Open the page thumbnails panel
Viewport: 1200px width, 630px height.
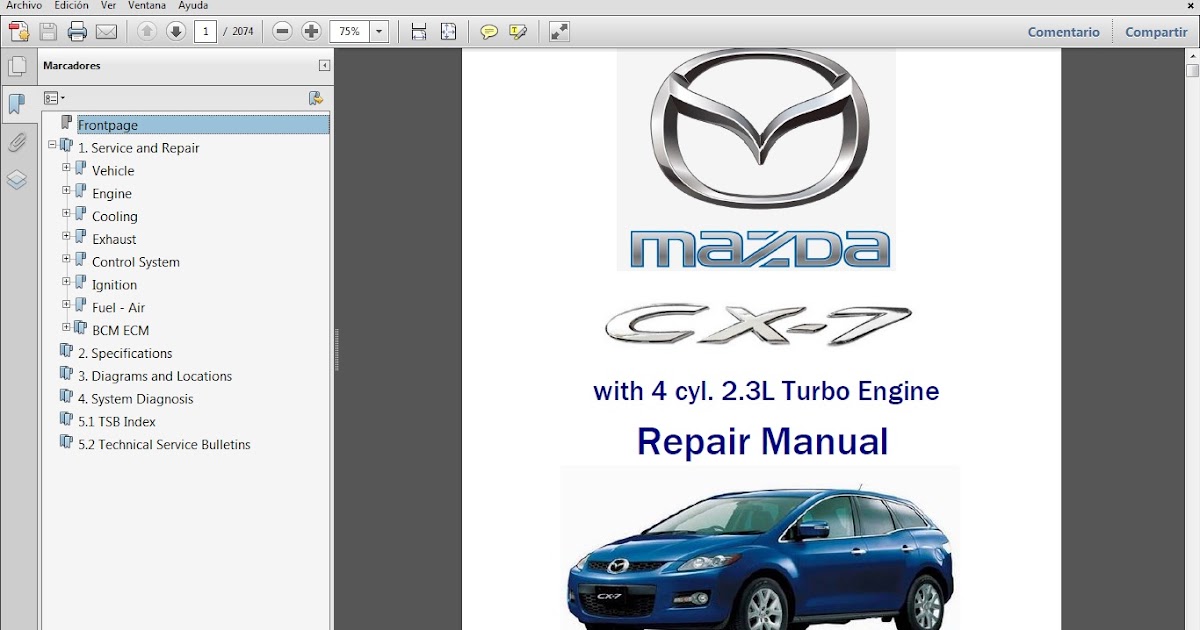click(17, 67)
